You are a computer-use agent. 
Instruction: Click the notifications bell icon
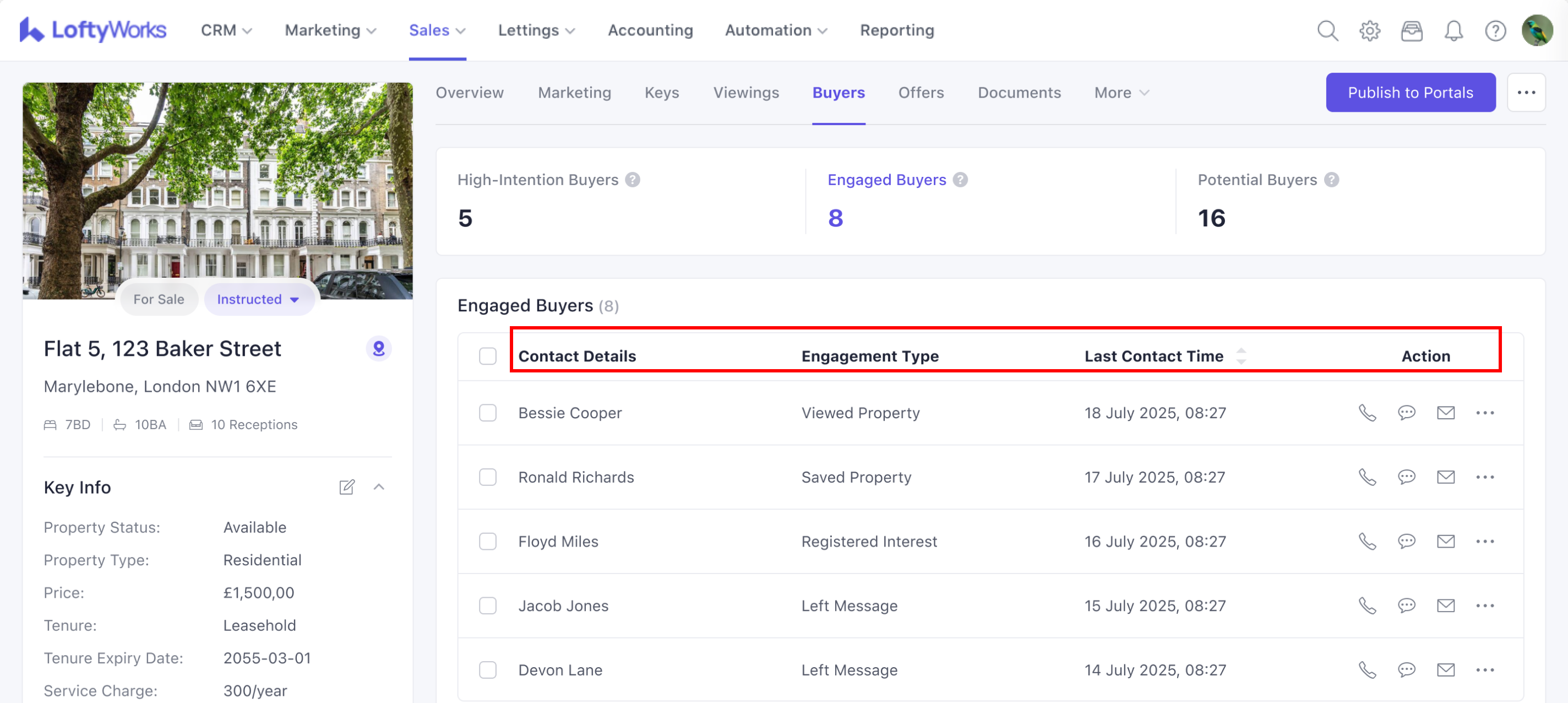pos(1453,30)
